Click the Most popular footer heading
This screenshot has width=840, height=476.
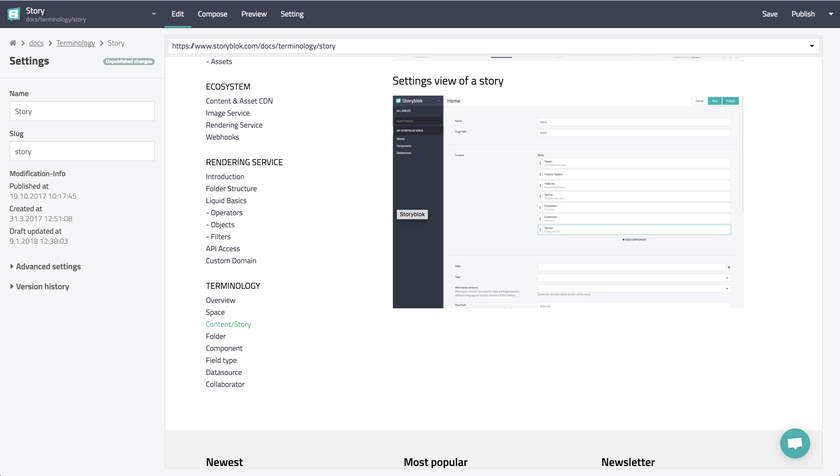tap(436, 462)
